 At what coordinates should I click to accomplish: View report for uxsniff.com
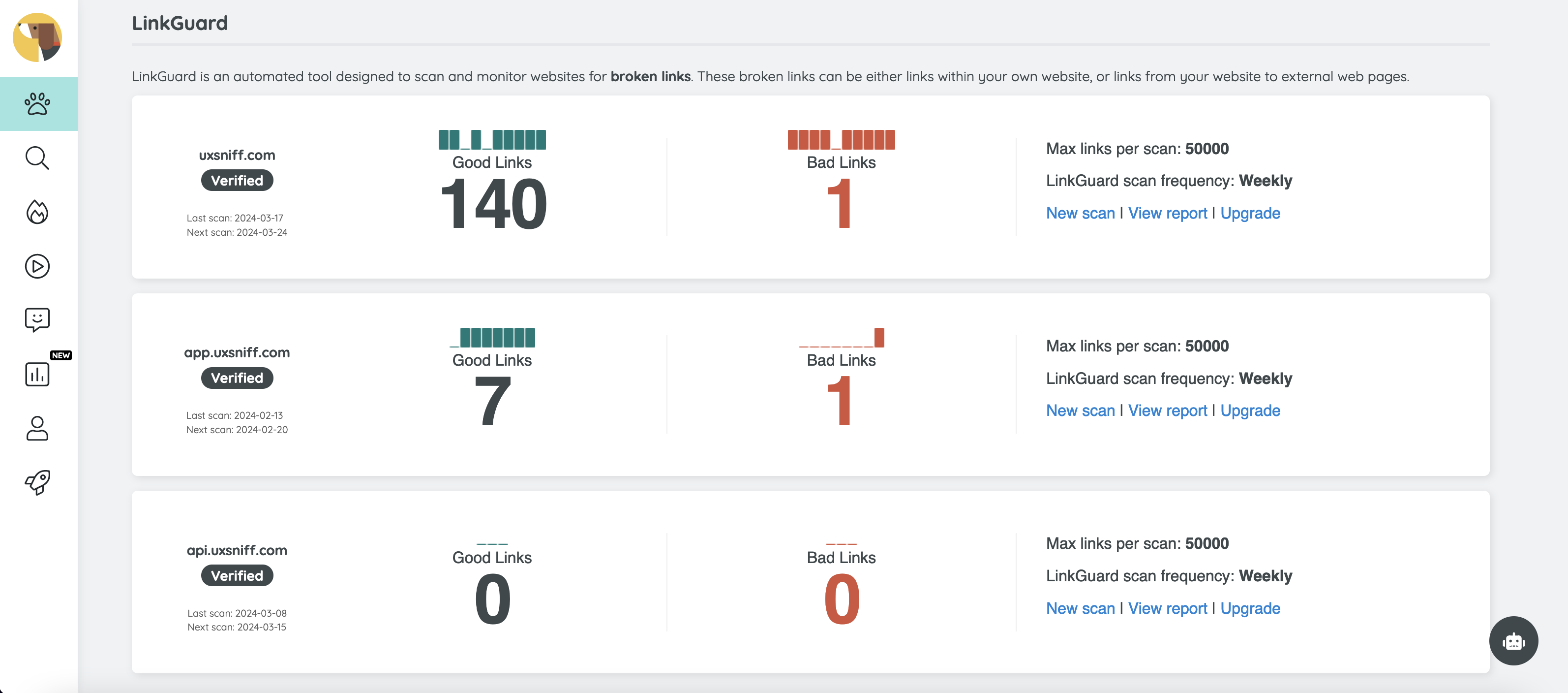[x=1168, y=213]
